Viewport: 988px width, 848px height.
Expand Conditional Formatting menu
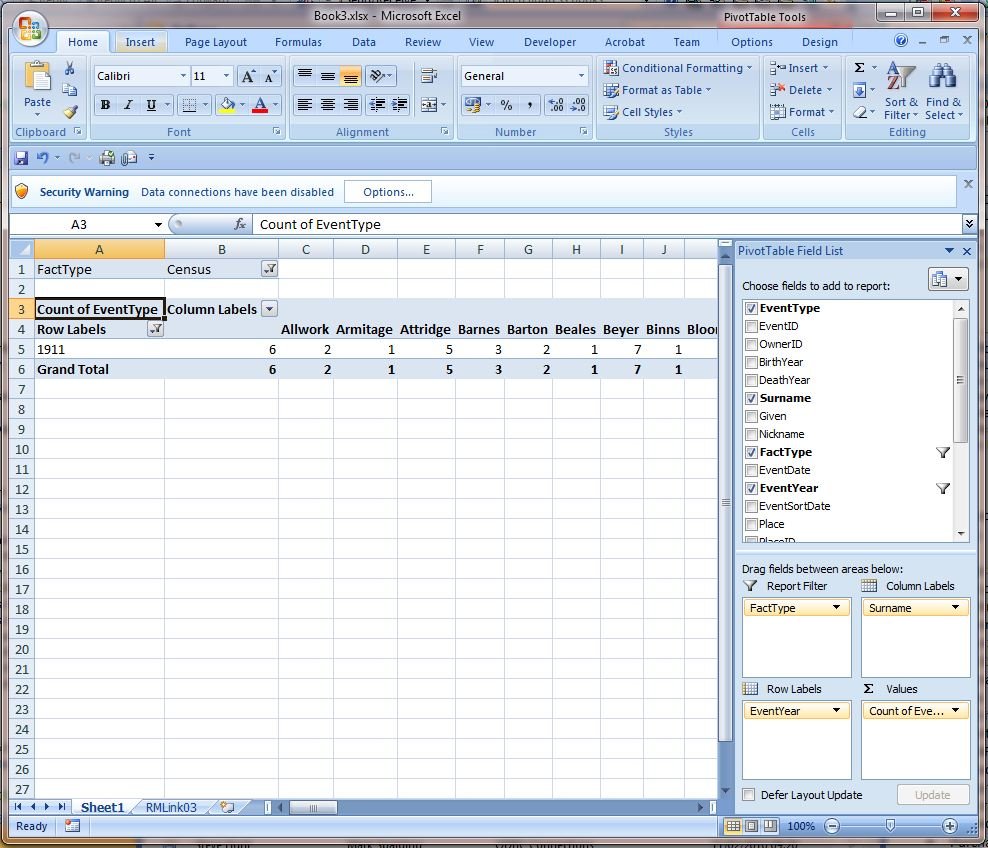point(678,67)
